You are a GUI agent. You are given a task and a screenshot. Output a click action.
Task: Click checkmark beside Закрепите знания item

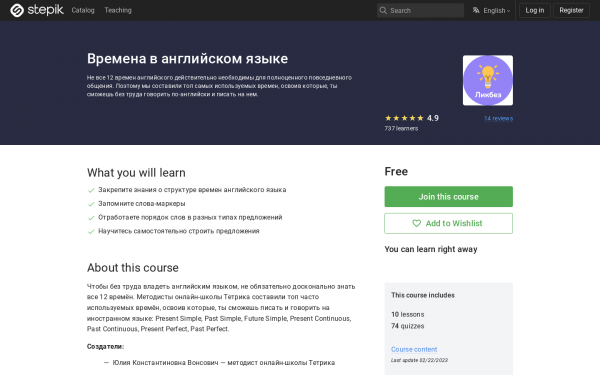pyautogui.click(x=91, y=191)
